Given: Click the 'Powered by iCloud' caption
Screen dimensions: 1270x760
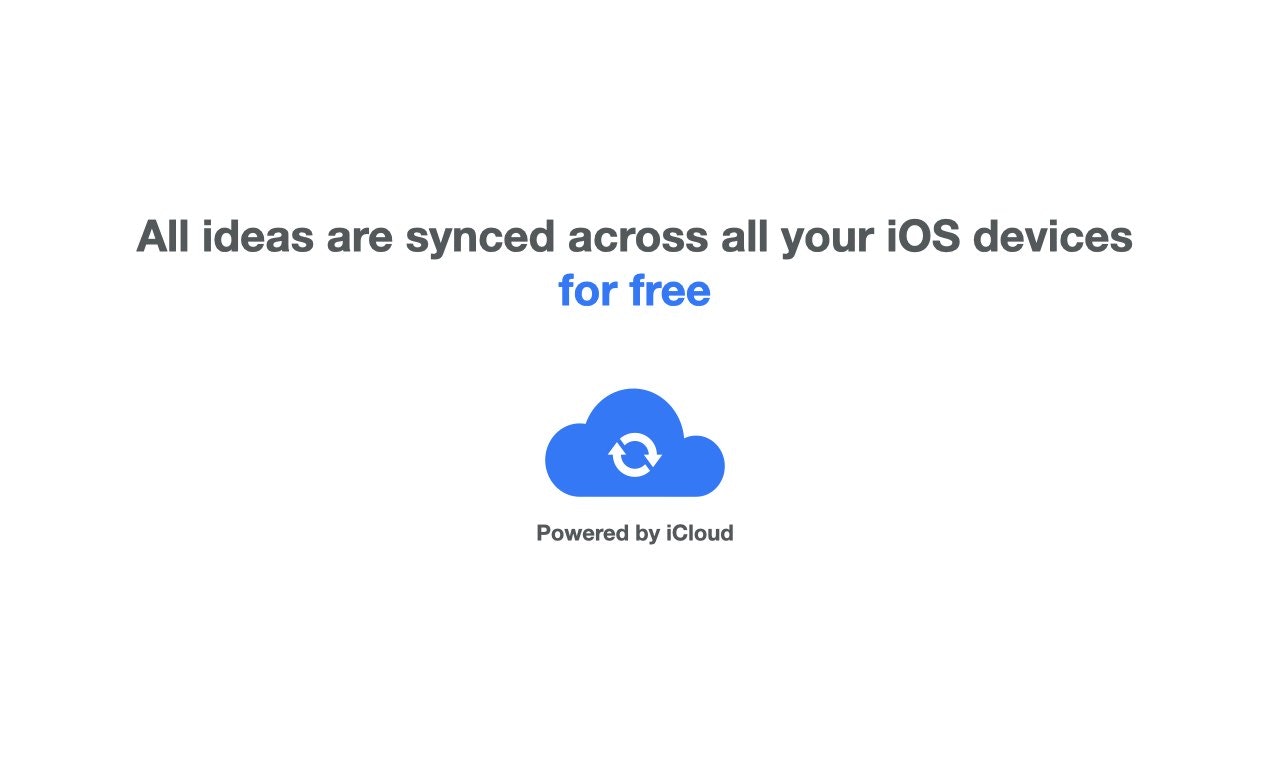Looking at the screenshot, I should pyautogui.click(x=635, y=533).
